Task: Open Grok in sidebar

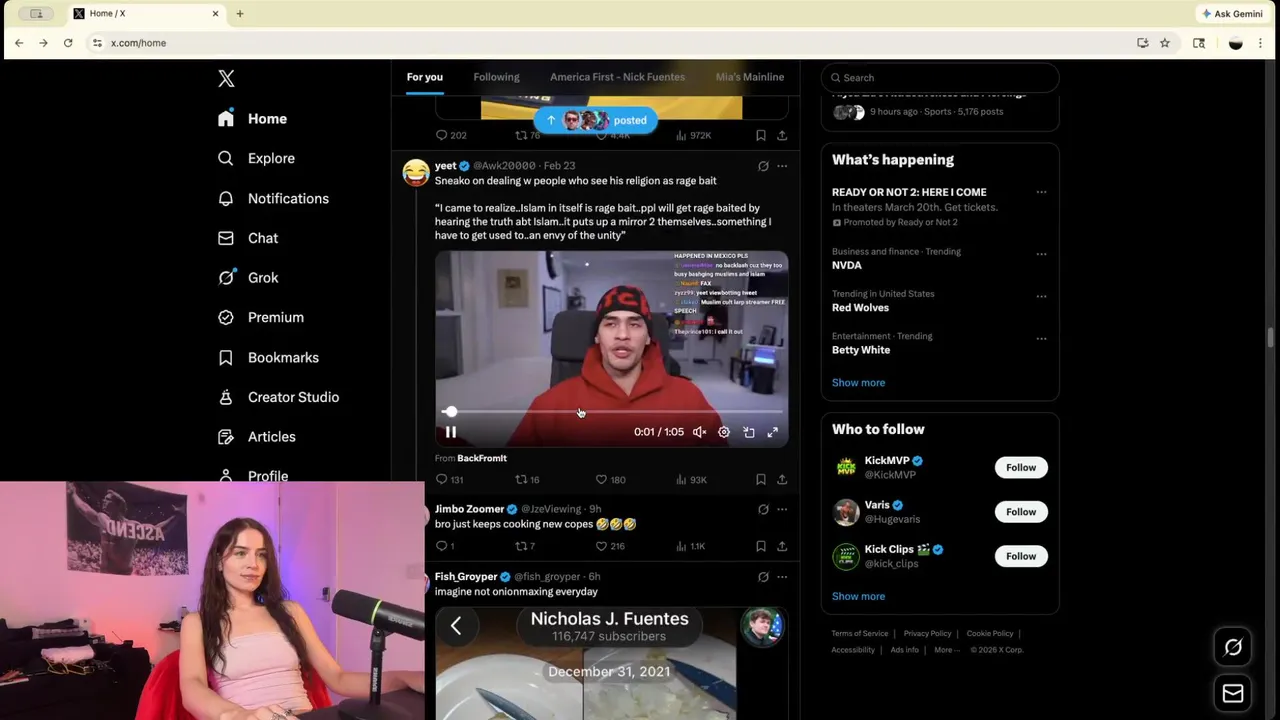Action: 249,277
